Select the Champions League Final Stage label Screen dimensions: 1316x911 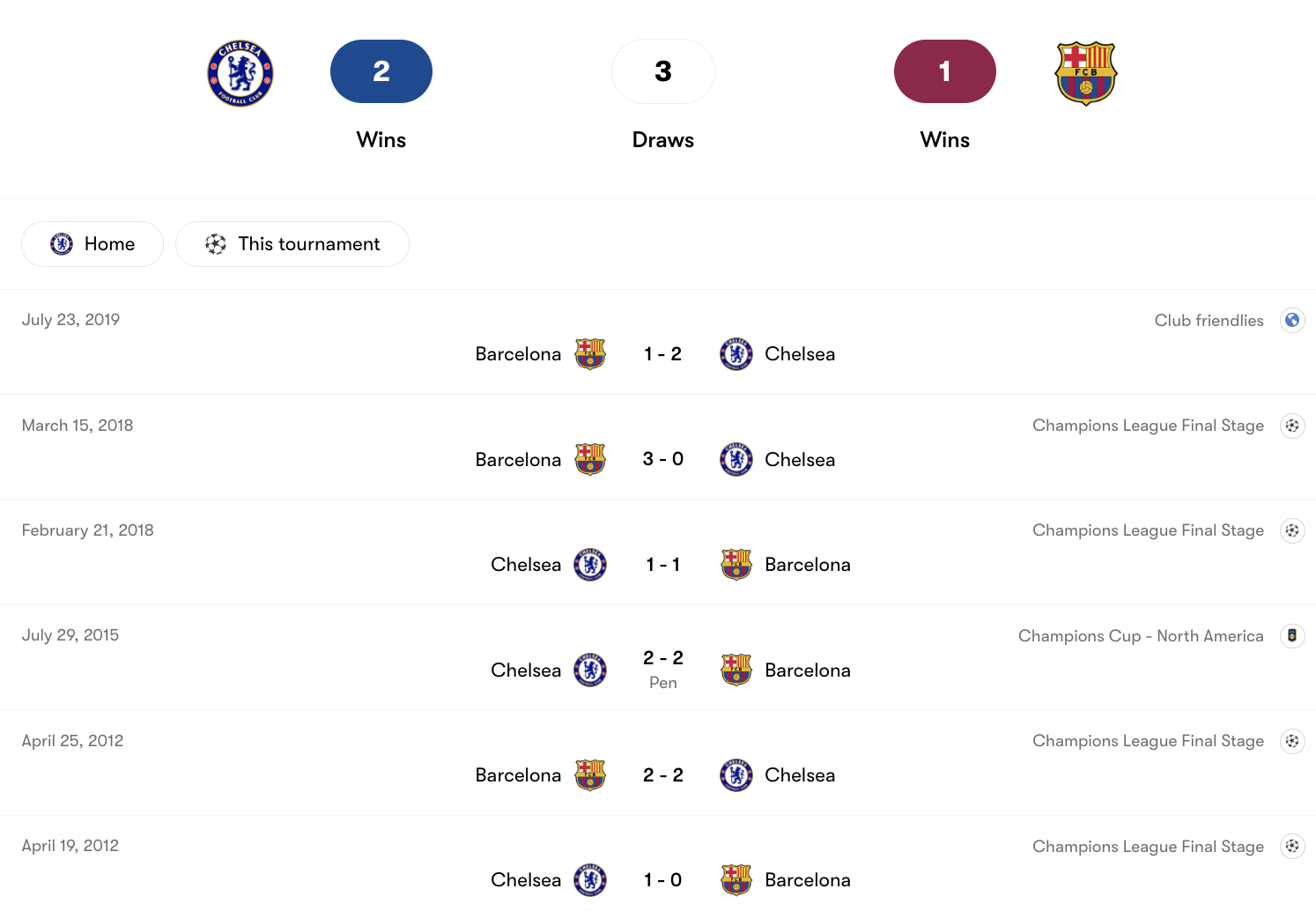pos(1148,425)
